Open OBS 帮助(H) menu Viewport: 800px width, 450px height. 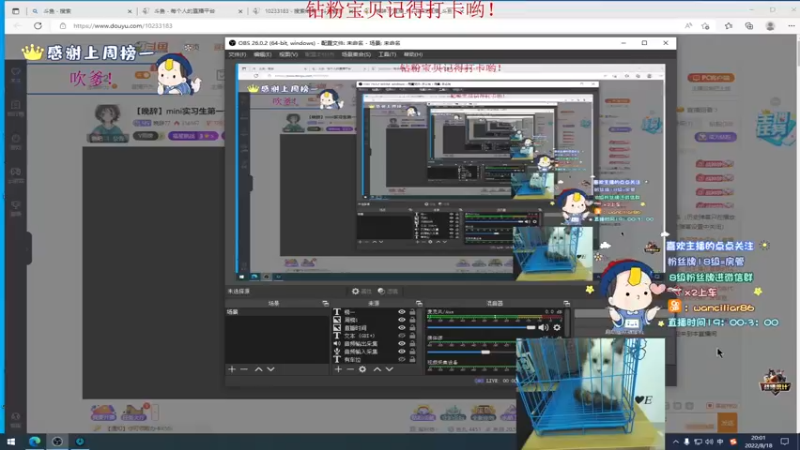(413, 54)
